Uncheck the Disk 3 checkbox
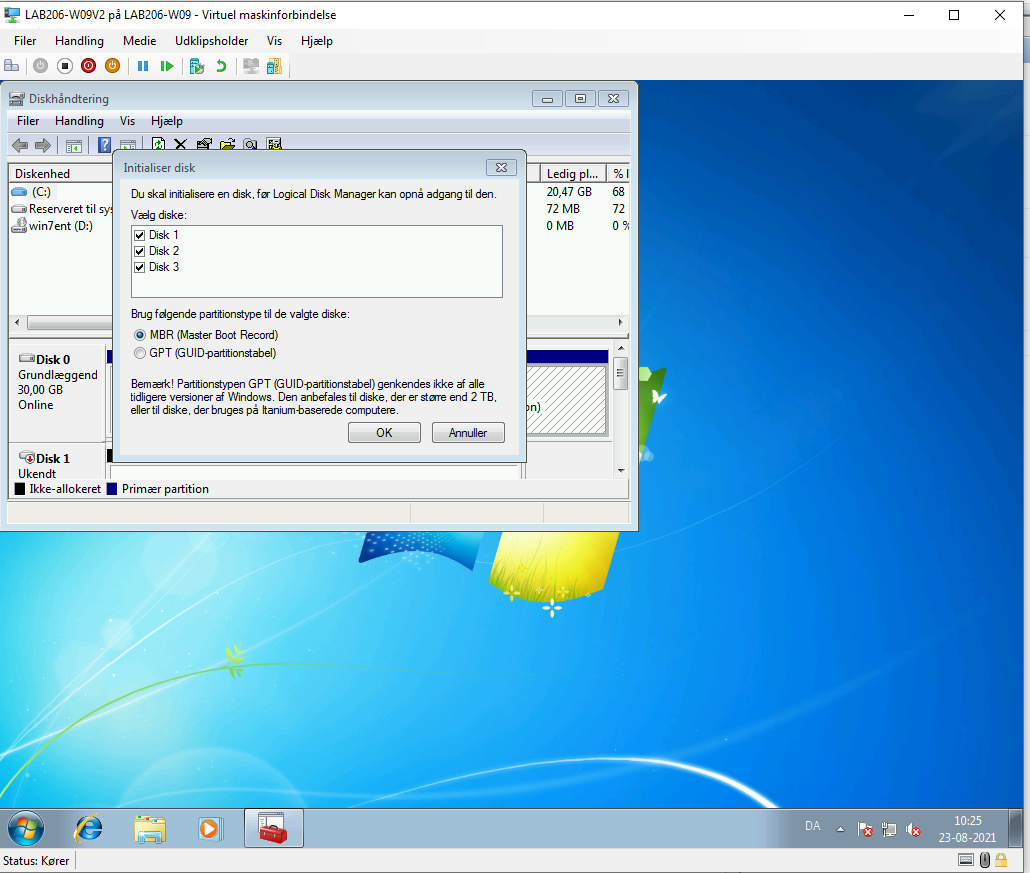Image resolution: width=1030 pixels, height=873 pixels. coord(139,267)
